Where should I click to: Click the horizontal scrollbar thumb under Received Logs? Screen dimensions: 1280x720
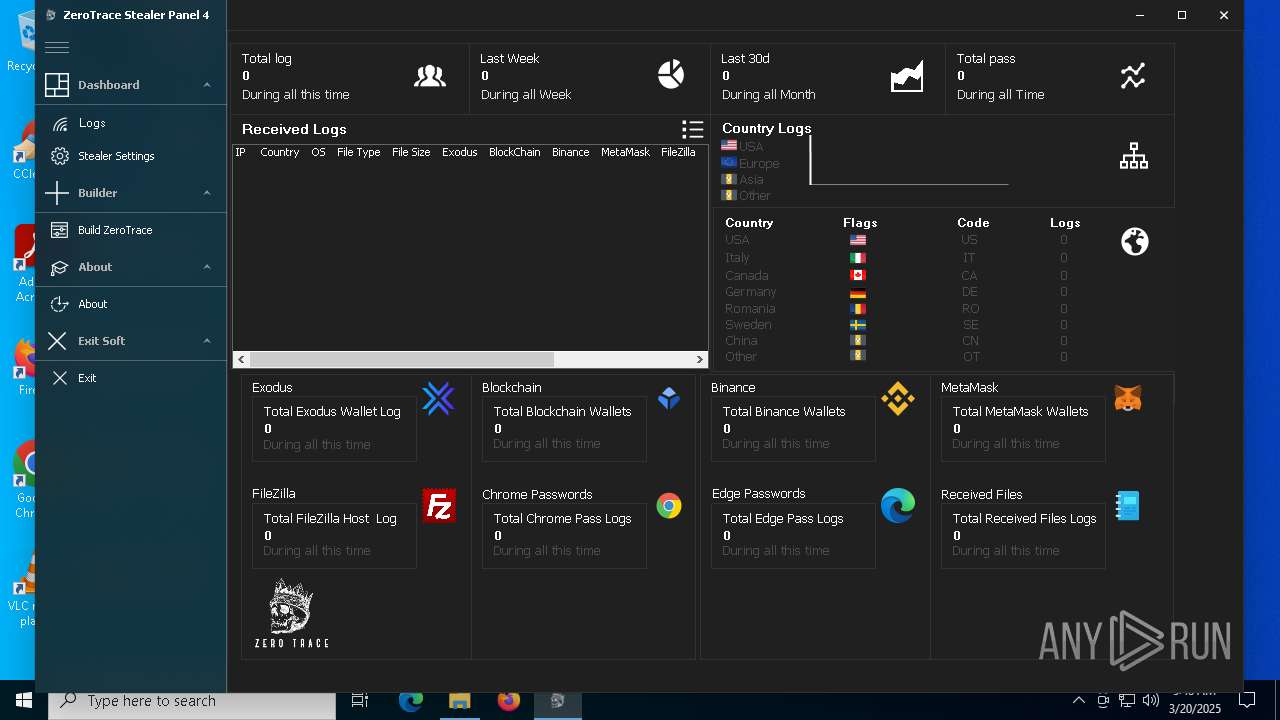(402, 359)
